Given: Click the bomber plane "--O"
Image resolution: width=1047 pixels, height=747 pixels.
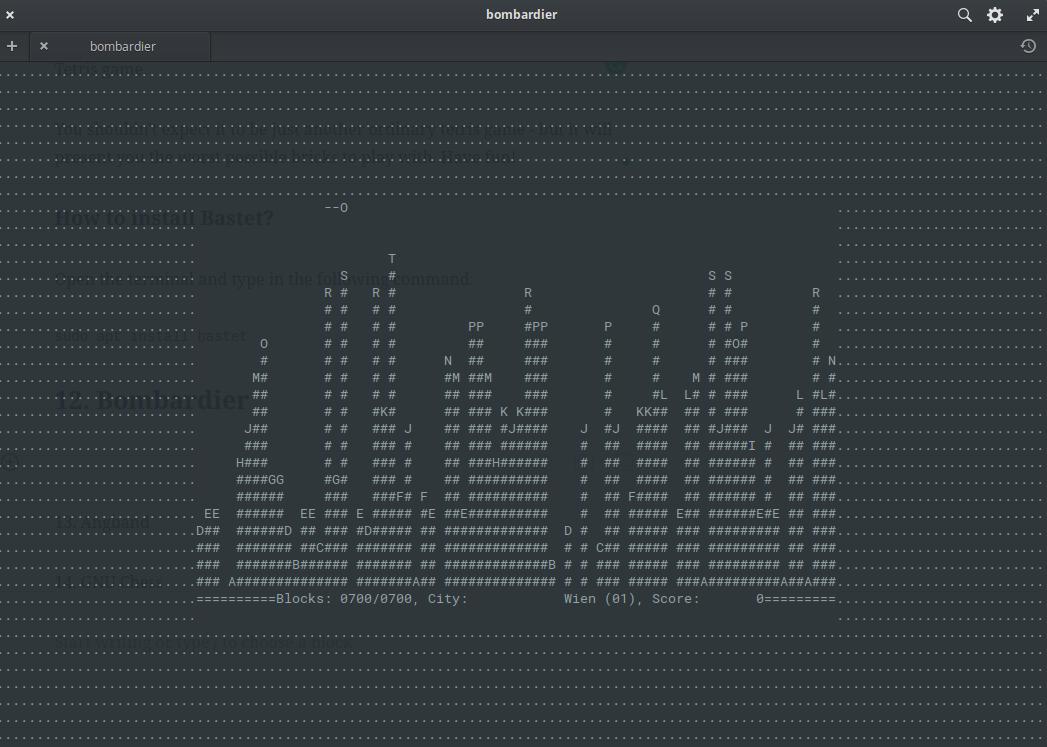Looking at the screenshot, I should pos(336,208).
